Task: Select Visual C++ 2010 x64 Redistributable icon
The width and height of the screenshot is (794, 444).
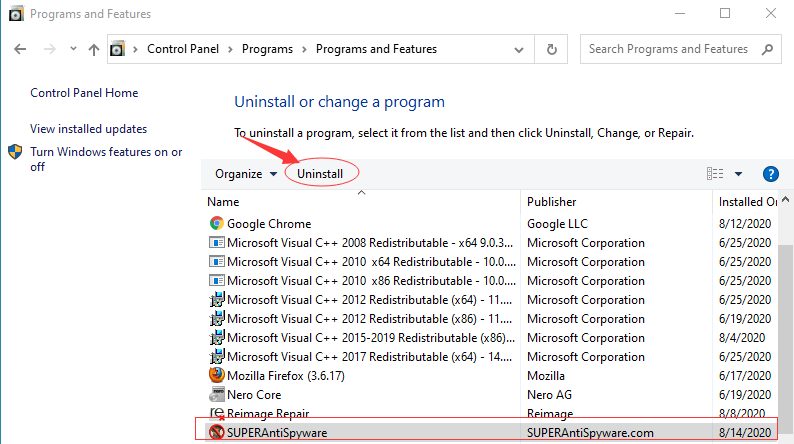Action: [217, 262]
